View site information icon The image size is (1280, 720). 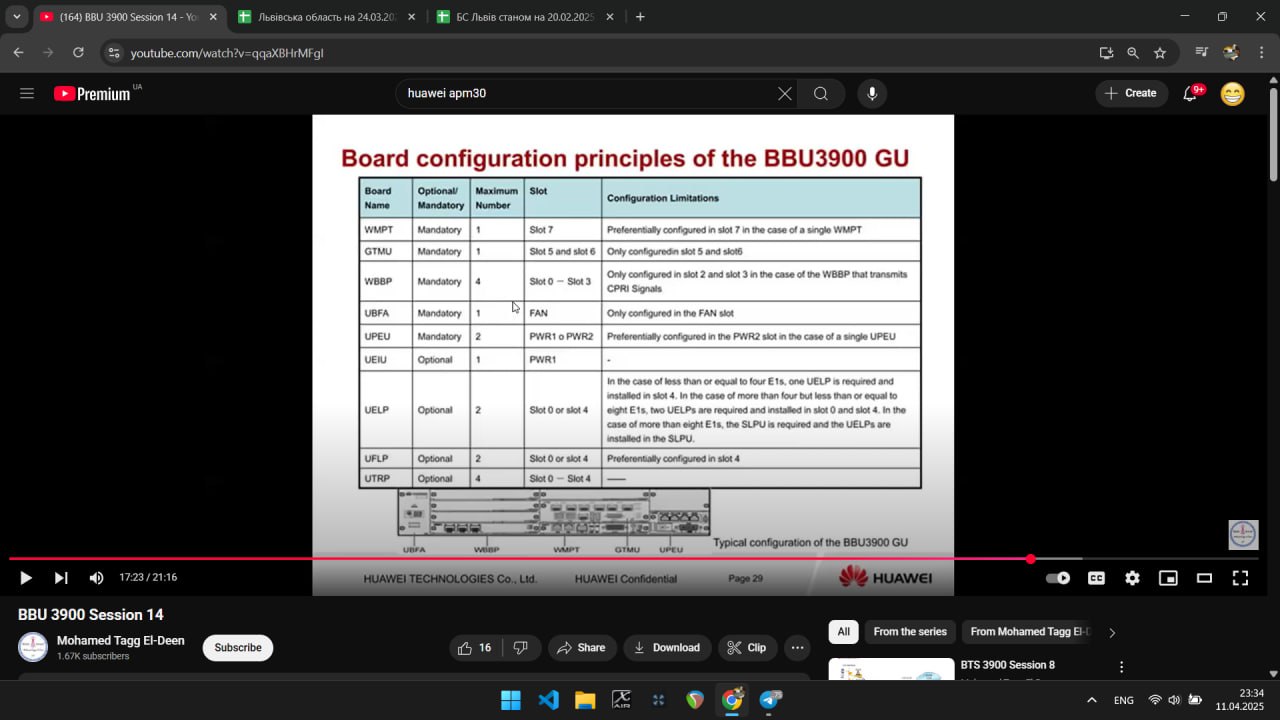113,53
